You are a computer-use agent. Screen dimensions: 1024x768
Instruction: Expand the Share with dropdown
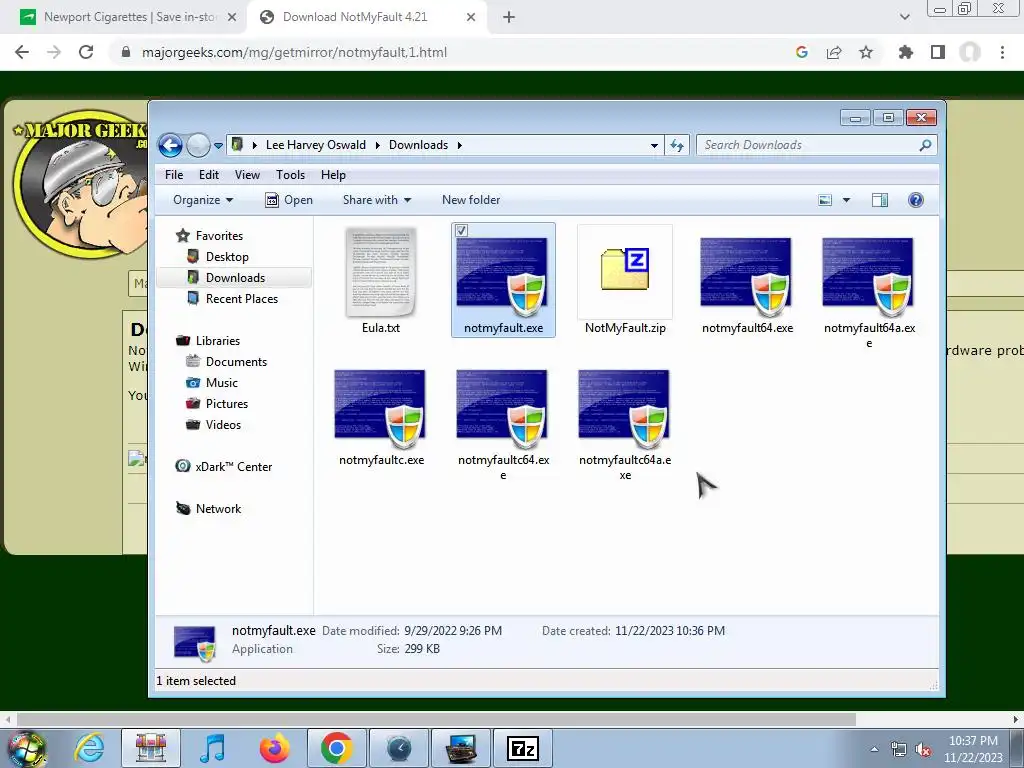pyautogui.click(x=377, y=200)
